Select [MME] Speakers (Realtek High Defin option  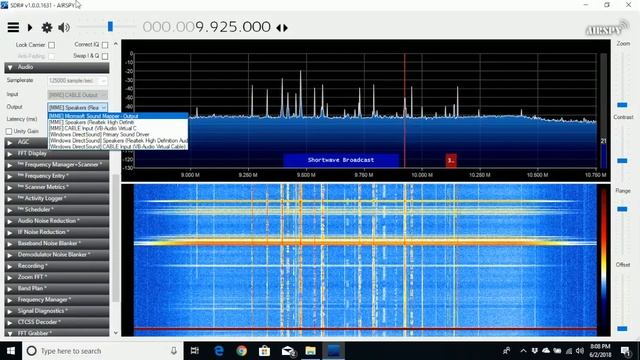tap(118, 122)
